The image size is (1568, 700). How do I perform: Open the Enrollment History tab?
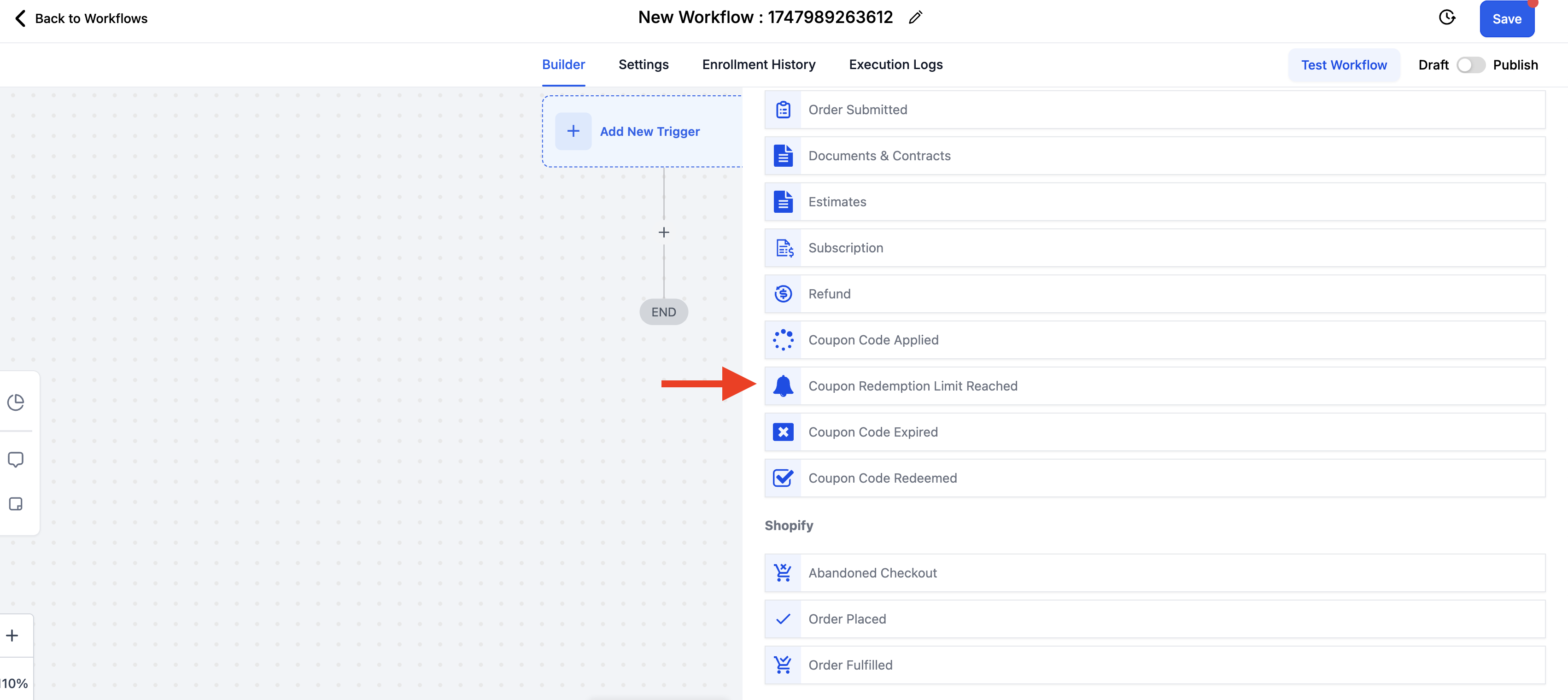point(758,64)
